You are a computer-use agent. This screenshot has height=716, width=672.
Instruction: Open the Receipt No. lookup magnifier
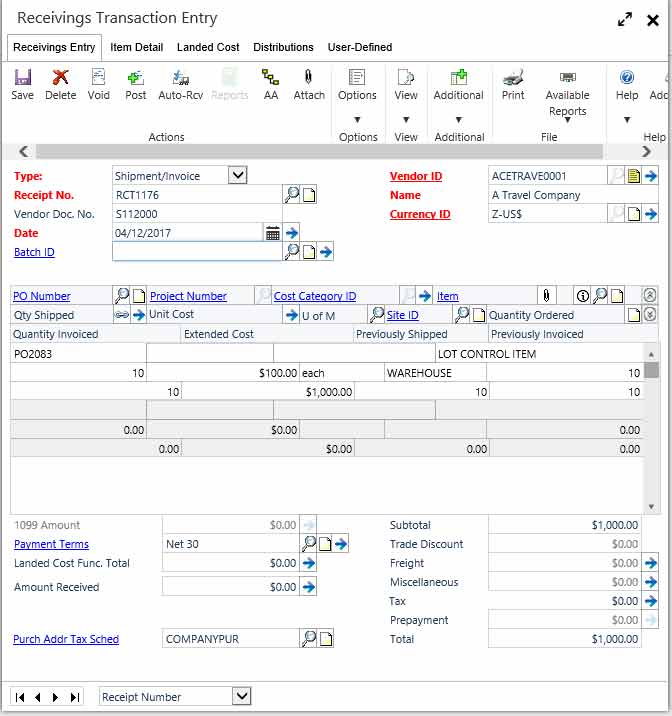[x=292, y=195]
